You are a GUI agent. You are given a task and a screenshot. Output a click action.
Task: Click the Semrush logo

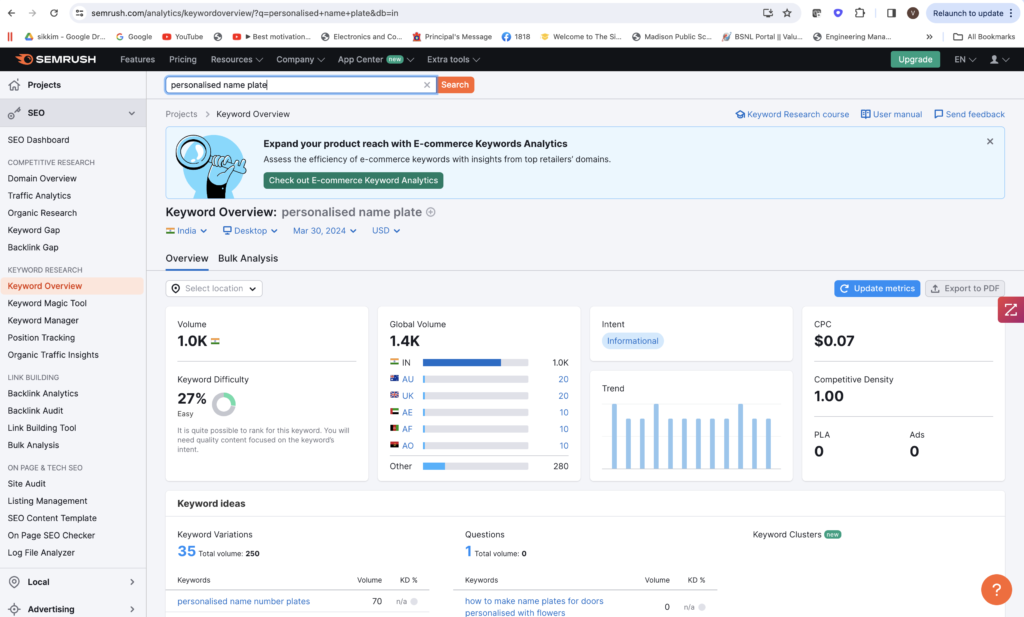[56, 59]
